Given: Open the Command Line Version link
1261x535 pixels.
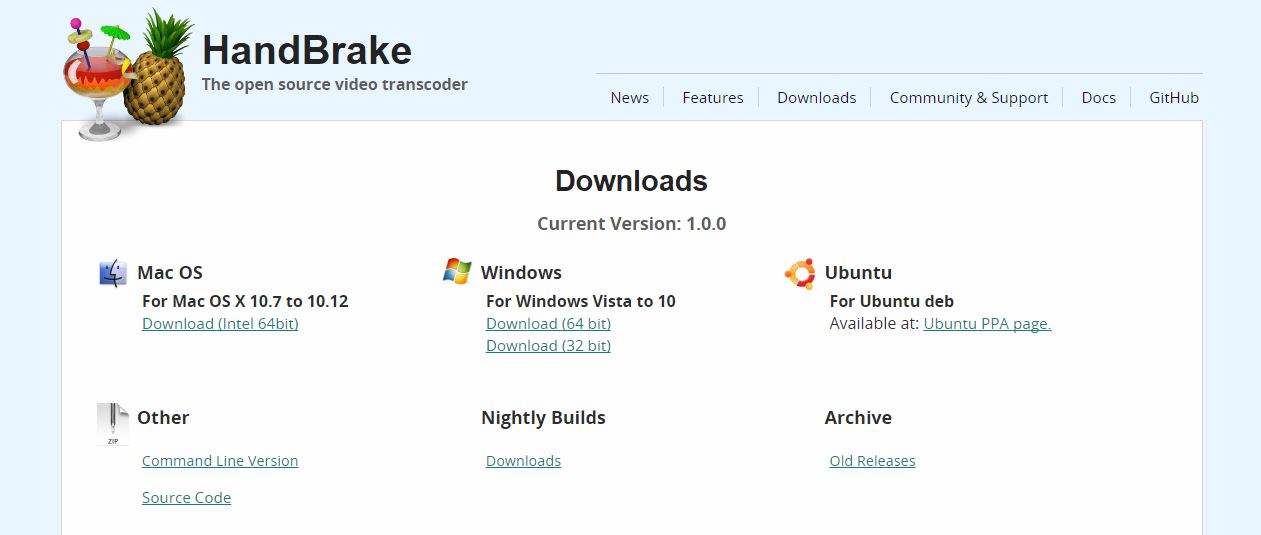Looking at the screenshot, I should click(x=220, y=461).
